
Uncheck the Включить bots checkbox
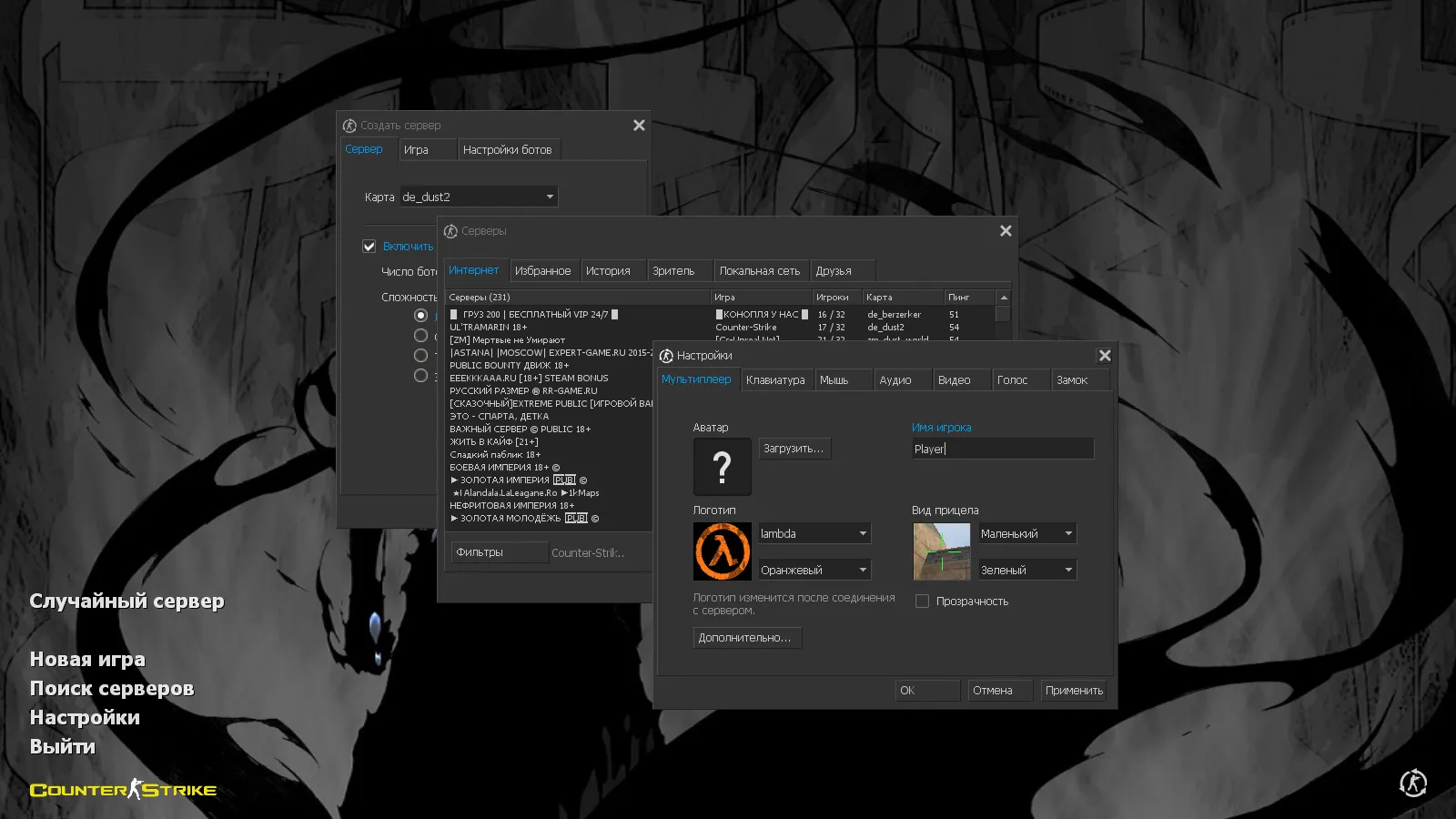coord(369,247)
